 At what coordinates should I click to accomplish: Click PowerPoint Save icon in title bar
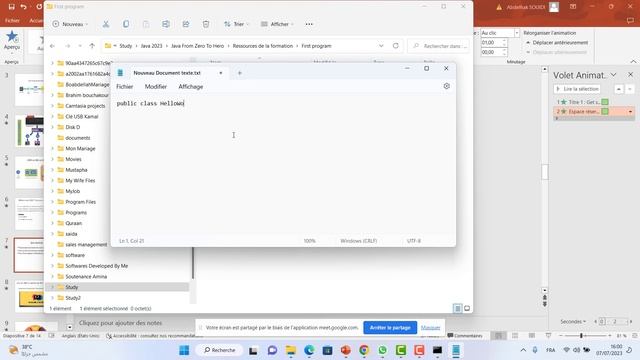coord(11,7)
